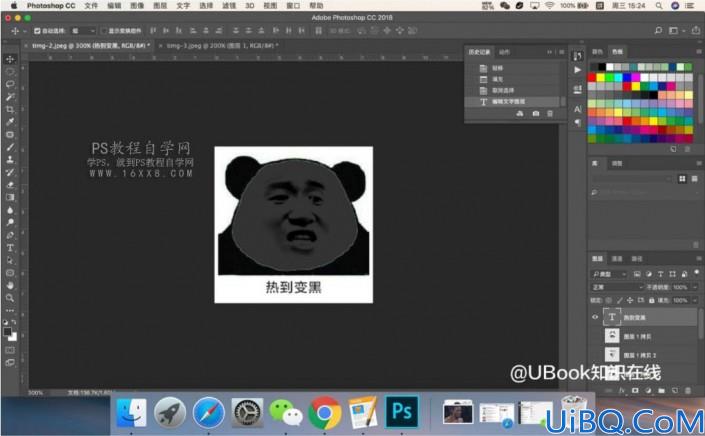Select the Lasso tool

(x=10, y=85)
